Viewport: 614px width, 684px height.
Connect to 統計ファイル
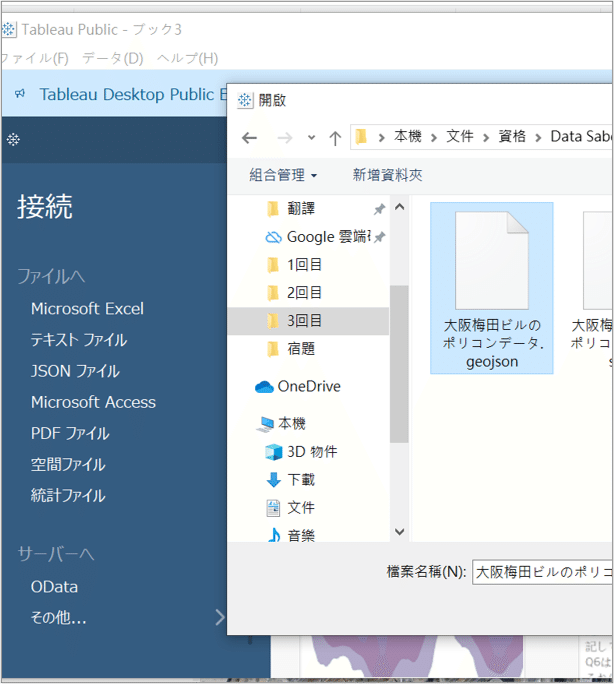pos(68,496)
